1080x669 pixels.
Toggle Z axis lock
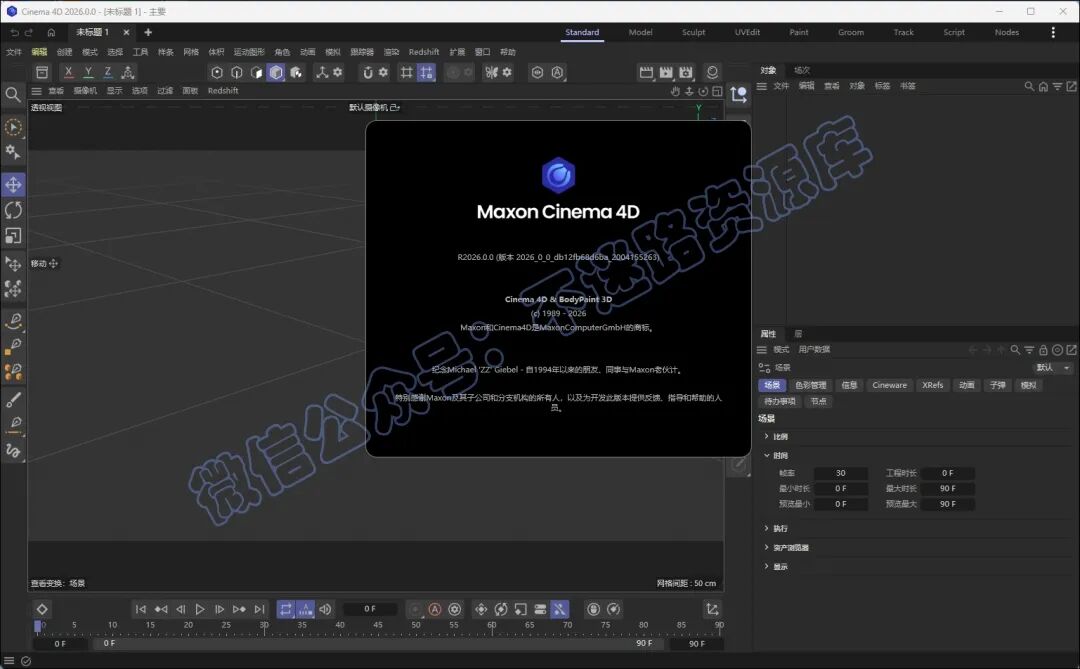pyautogui.click(x=107, y=72)
